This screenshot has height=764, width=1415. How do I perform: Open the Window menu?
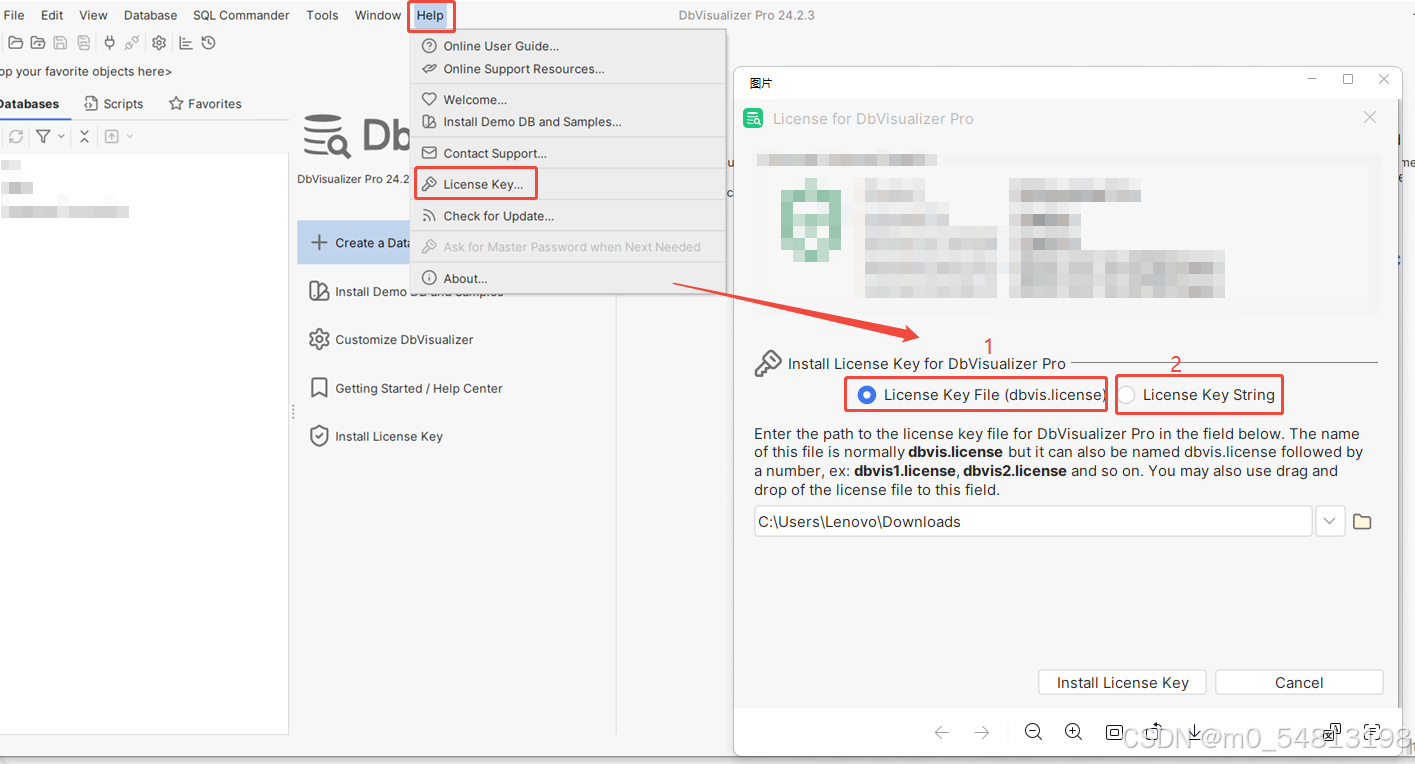pyautogui.click(x=378, y=15)
